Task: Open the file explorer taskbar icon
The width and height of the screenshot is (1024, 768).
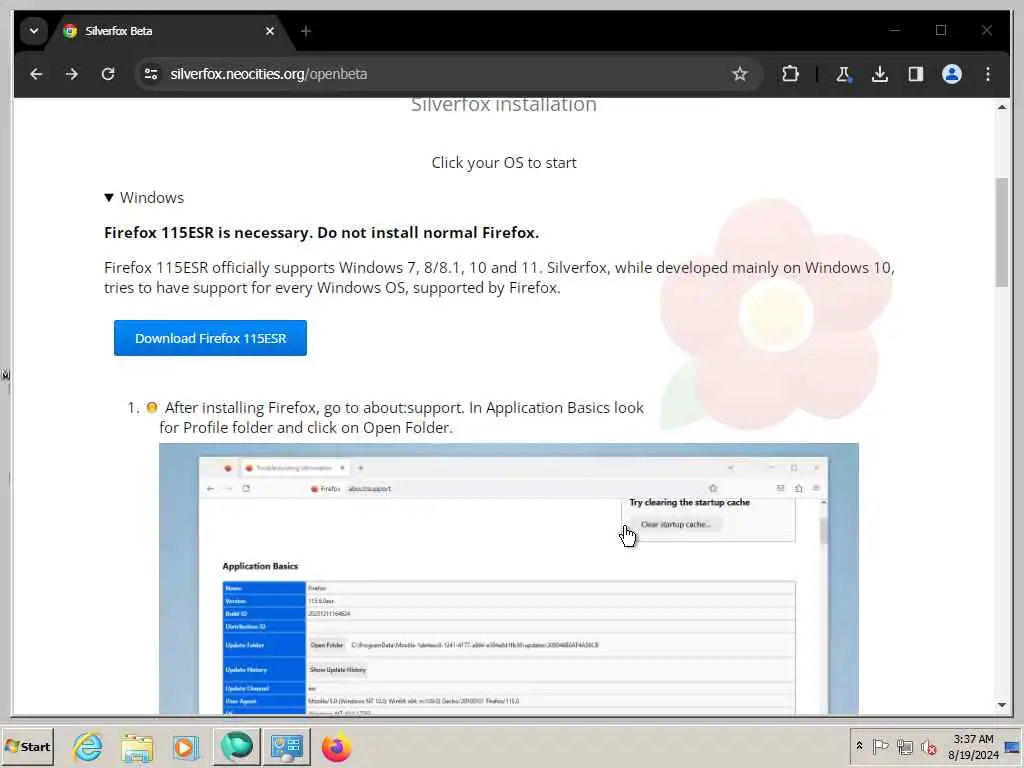Action: [x=136, y=747]
